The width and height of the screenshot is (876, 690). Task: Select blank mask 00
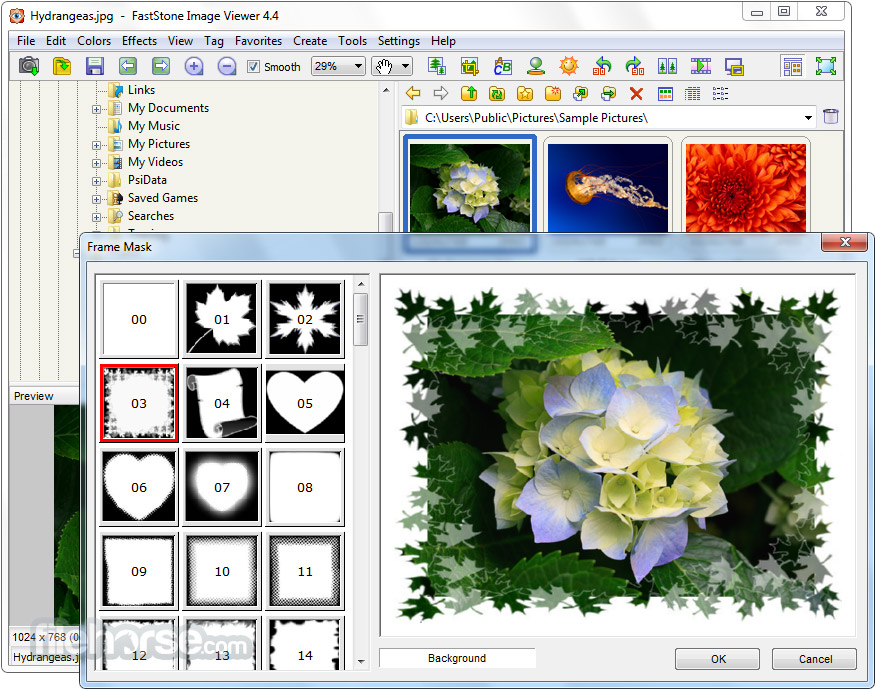[139, 319]
